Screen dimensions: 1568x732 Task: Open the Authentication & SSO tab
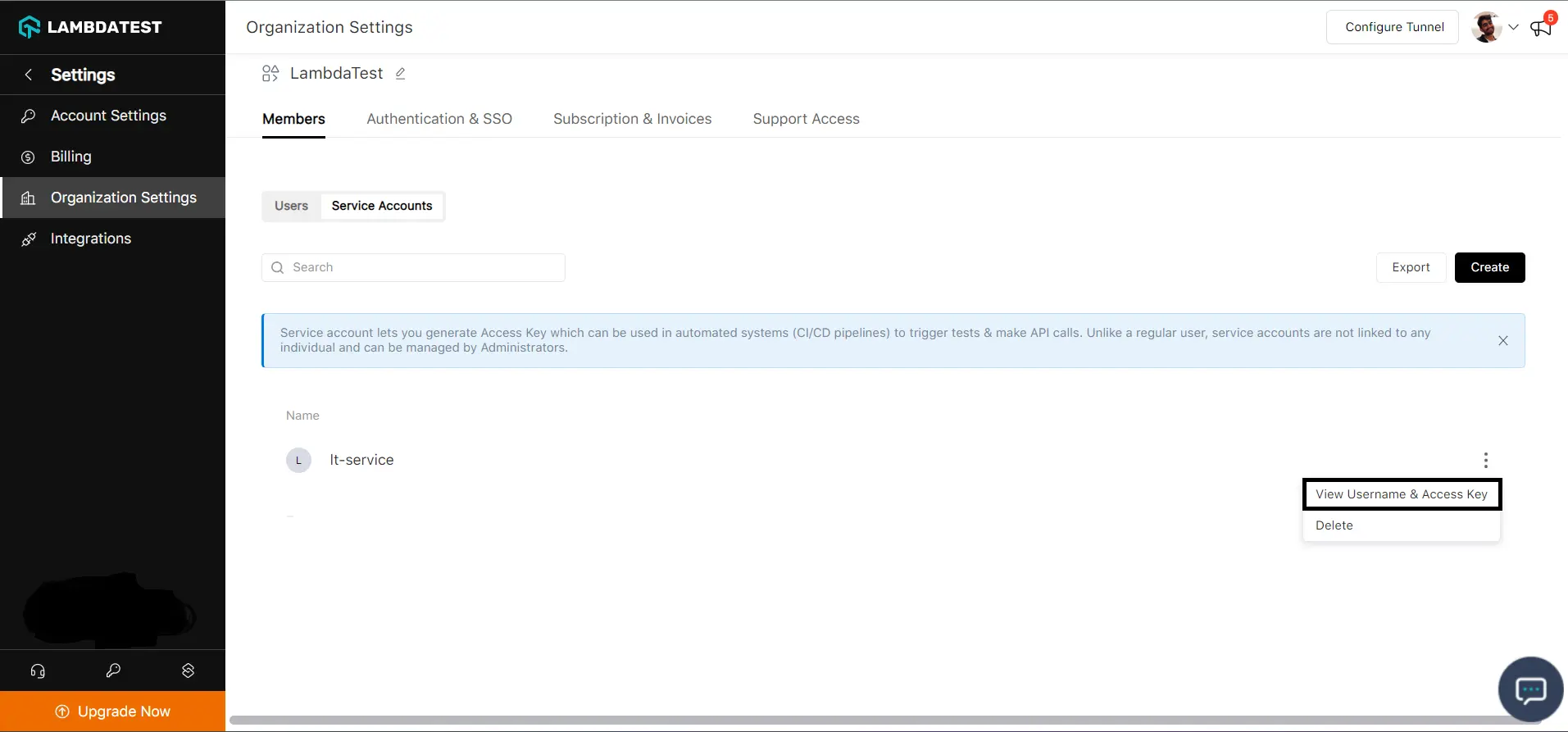point(439,119)
